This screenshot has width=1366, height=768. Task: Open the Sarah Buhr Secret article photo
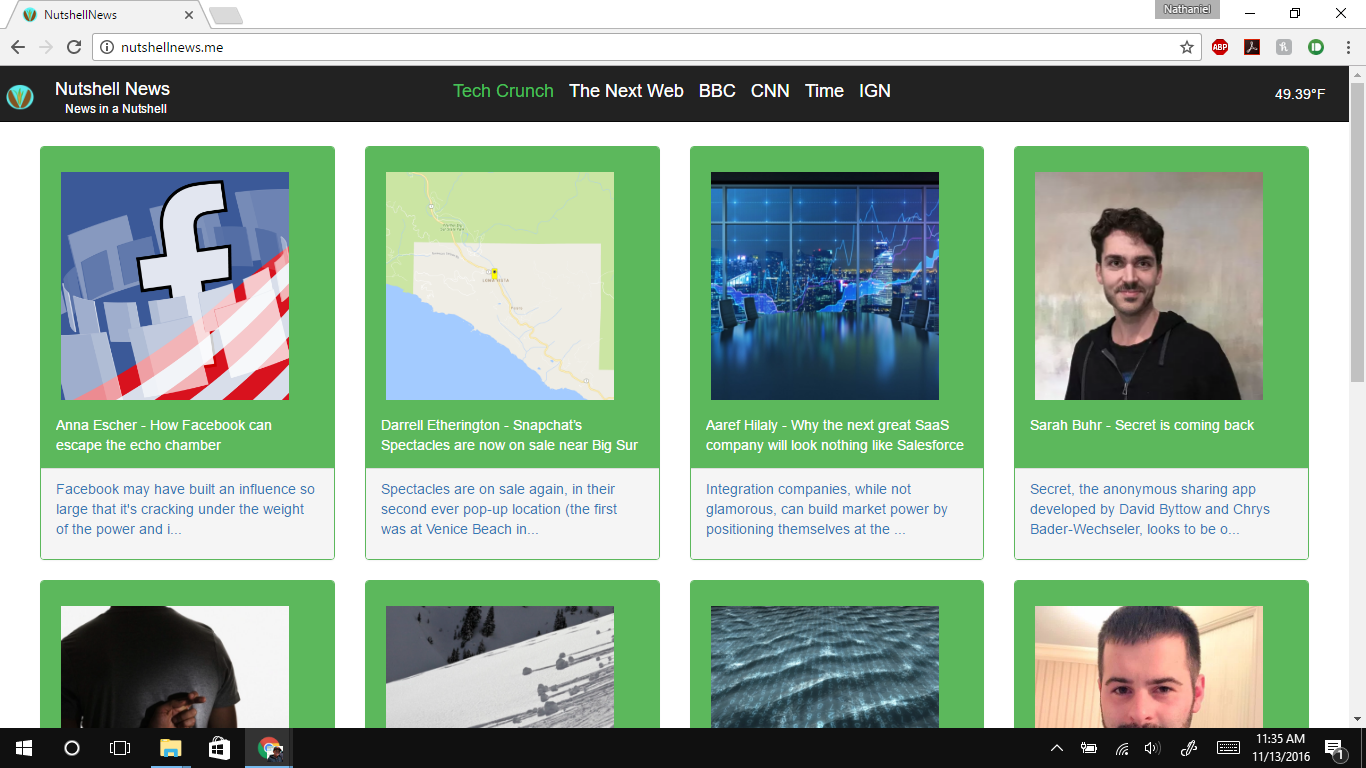(x=1149, y=286)
